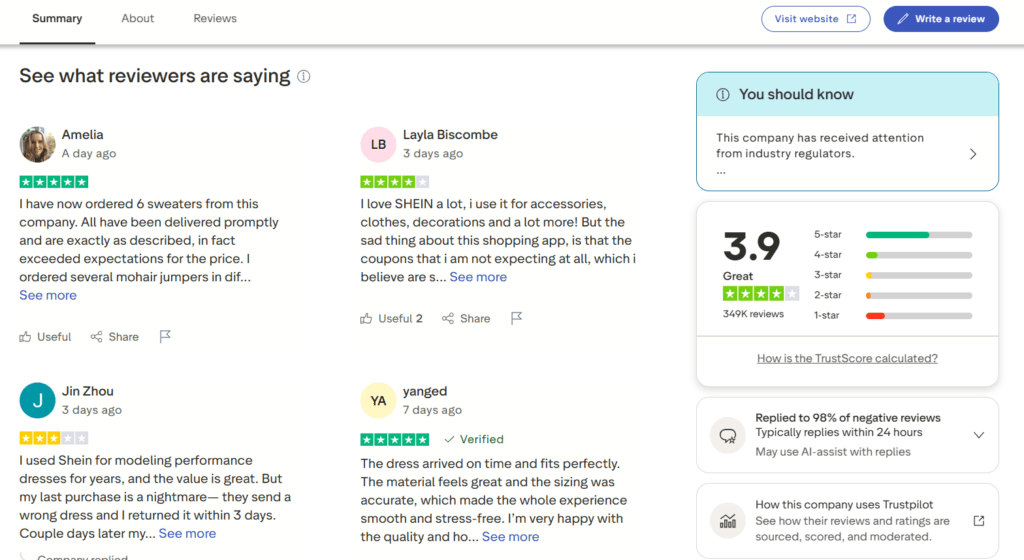Open reviewer name yanged
The image size is (1024, 560).
pyautogui.click(x=425, y=391)
